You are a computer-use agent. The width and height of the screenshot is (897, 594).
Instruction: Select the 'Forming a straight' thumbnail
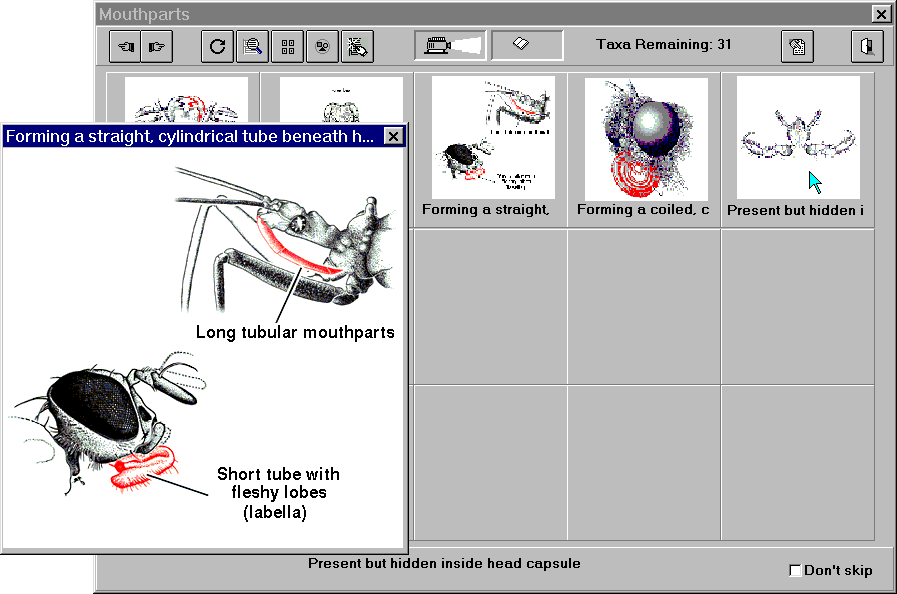[493, 138]
